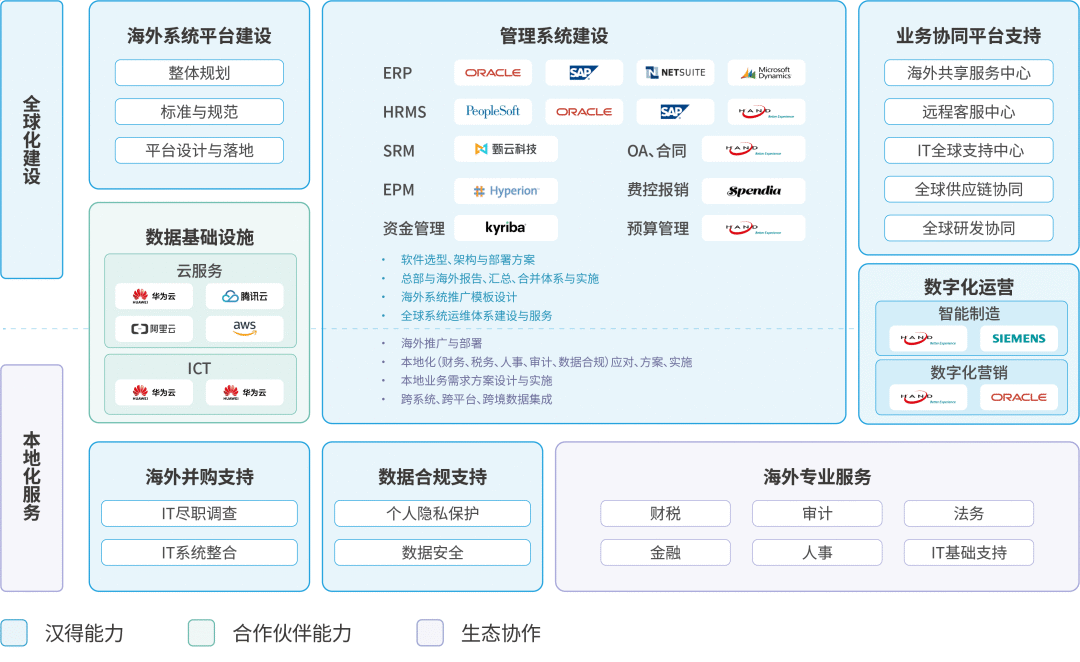Select the 本地化服务 side label
Image resolution: width=1080 pixels, height=662 pixels.
coord(32,477)
